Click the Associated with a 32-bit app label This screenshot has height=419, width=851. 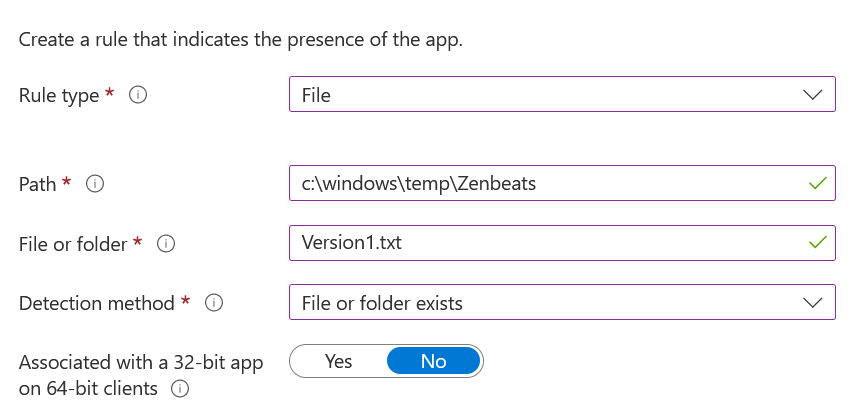pos(140,363)
